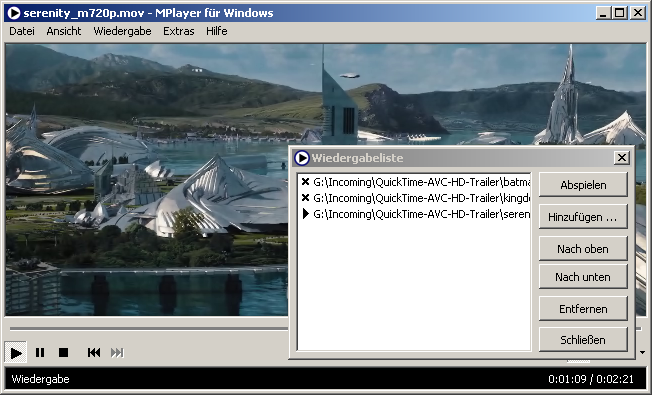This screenshot has width=652, height=395.
Task: Open the Ansicht menu
Action: [x=64, y=31]
